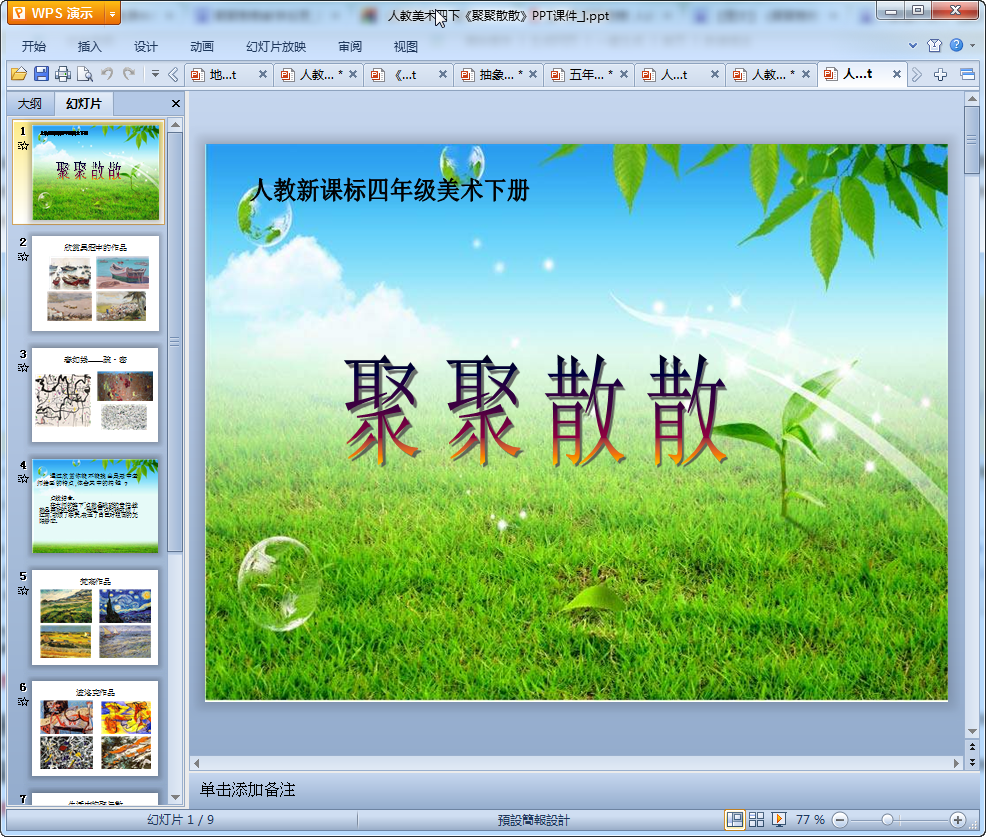986x837 pixels.
Task: Click the animation star beside slide 3
Action: click(x=23, y=368)
